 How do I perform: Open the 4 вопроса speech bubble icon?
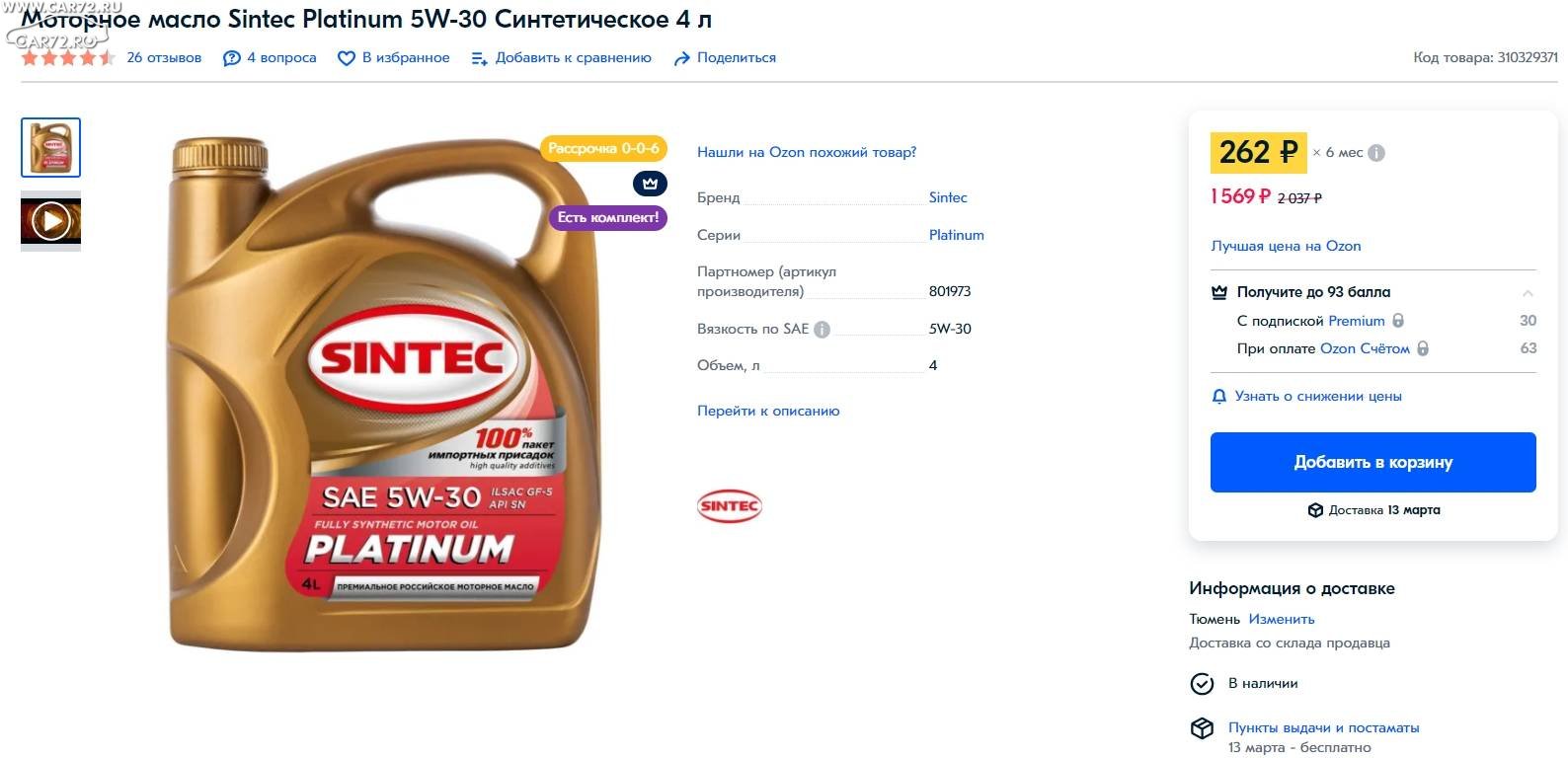click(x=231, y=58)
